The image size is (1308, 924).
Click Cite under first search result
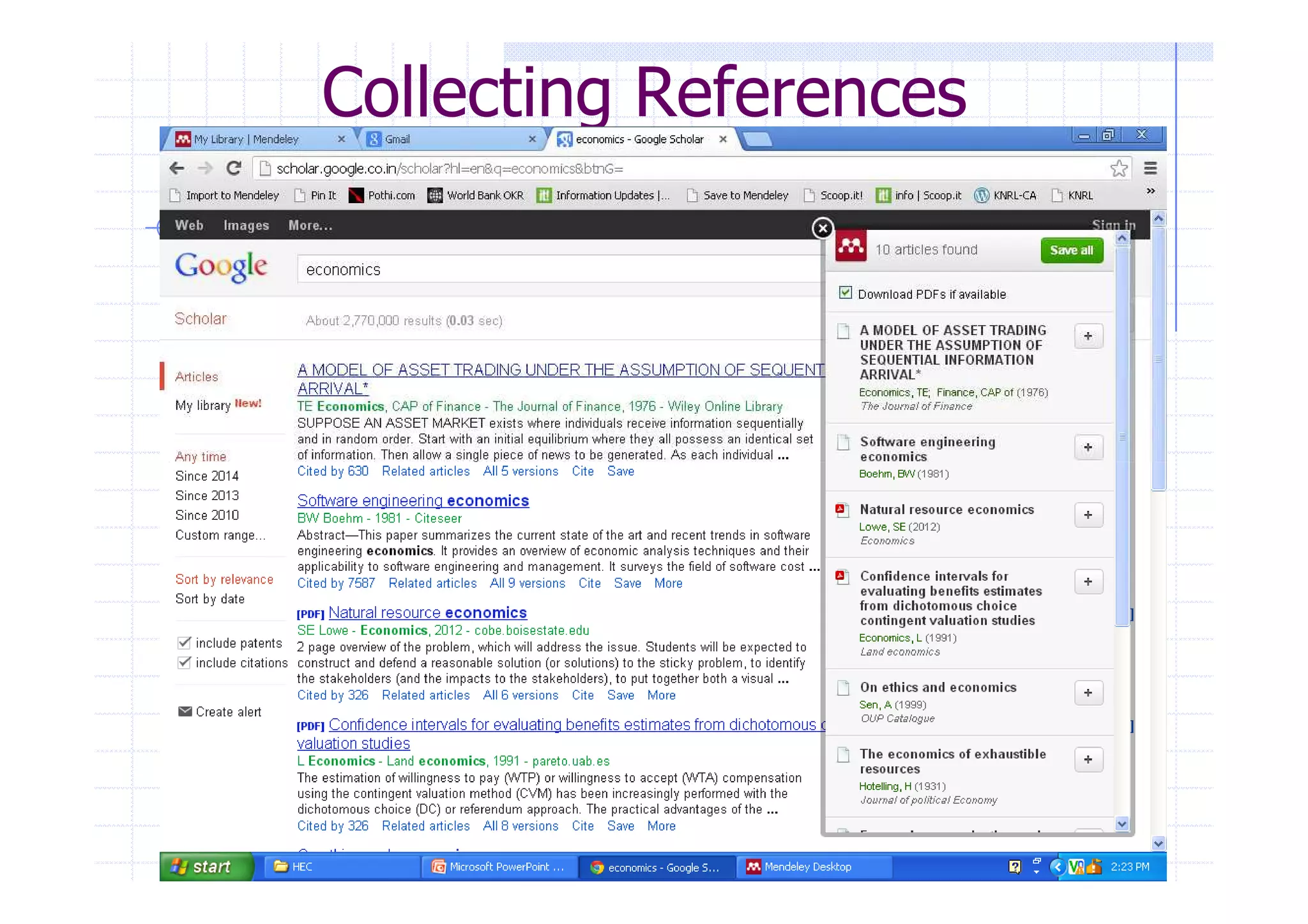click(582, 471)
